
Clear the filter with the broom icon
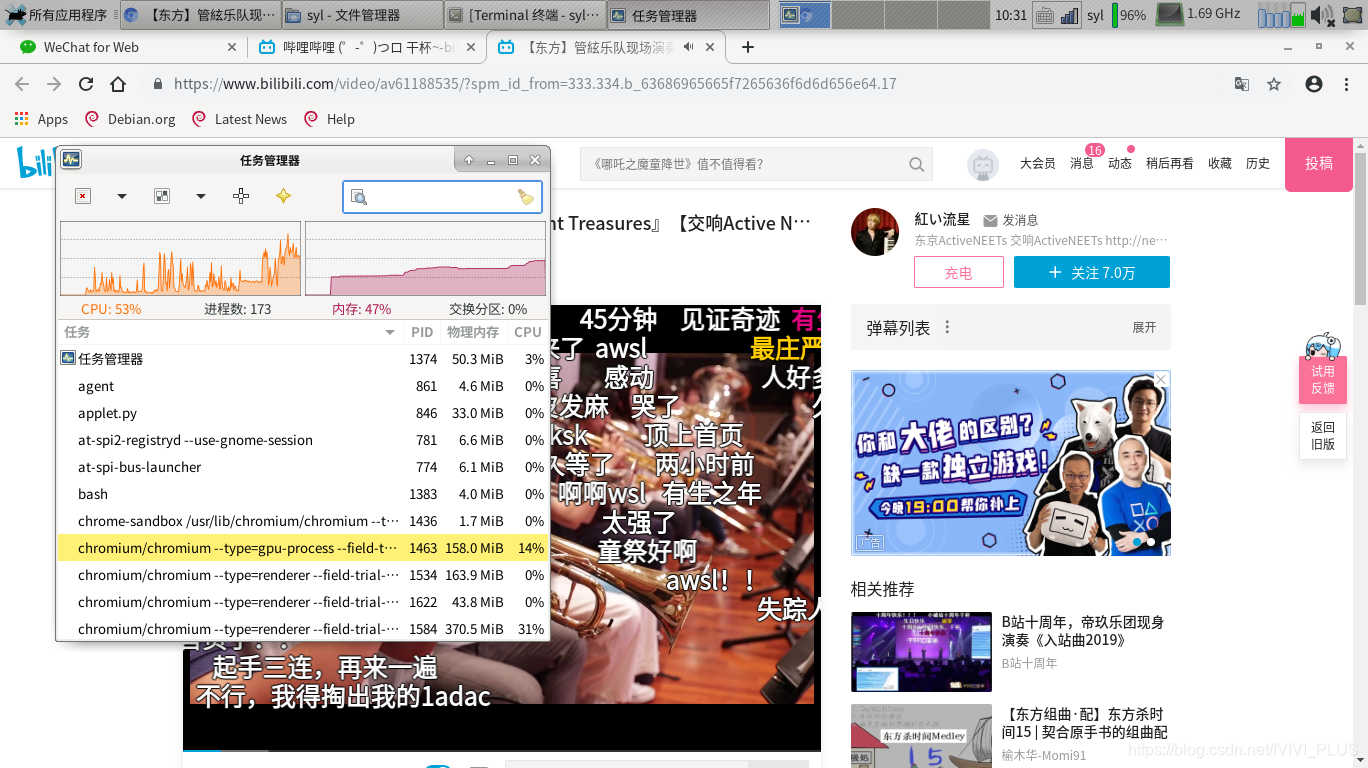pyautogui.click(x=526, y=197)
